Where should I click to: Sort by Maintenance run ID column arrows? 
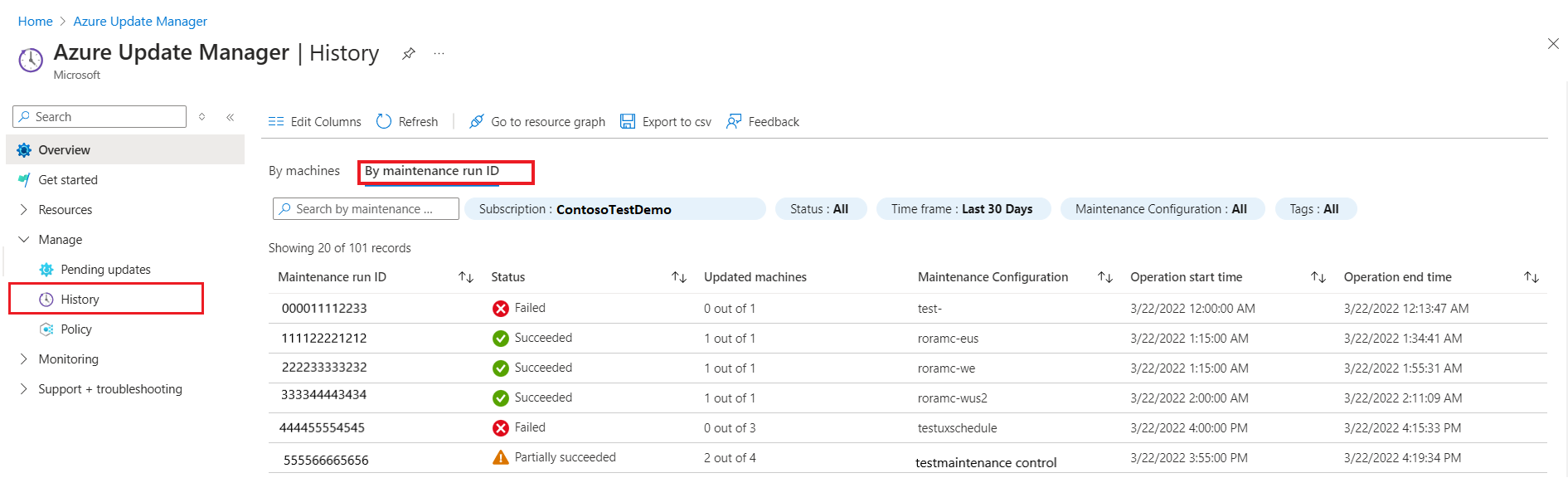coord(466,277)
